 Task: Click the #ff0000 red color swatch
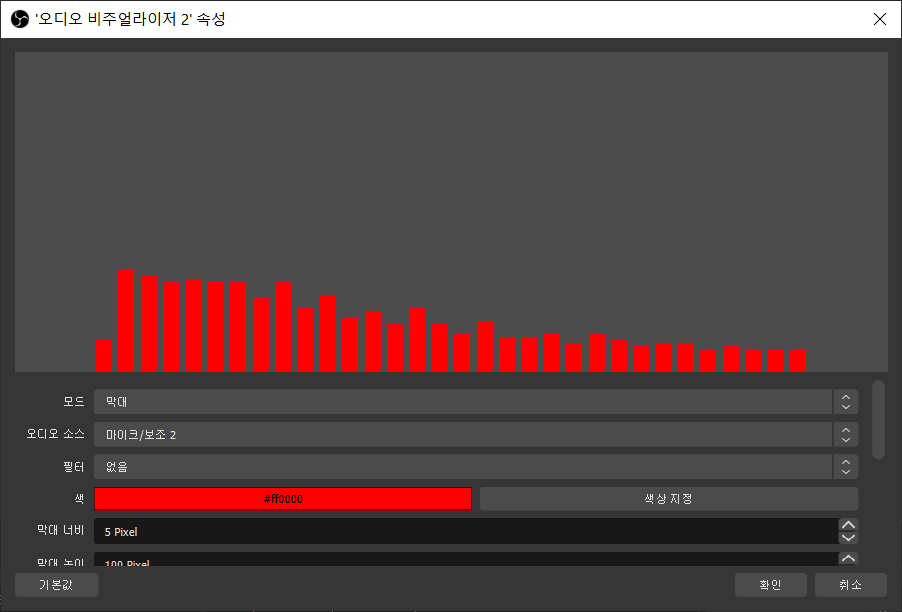point(282,498)
